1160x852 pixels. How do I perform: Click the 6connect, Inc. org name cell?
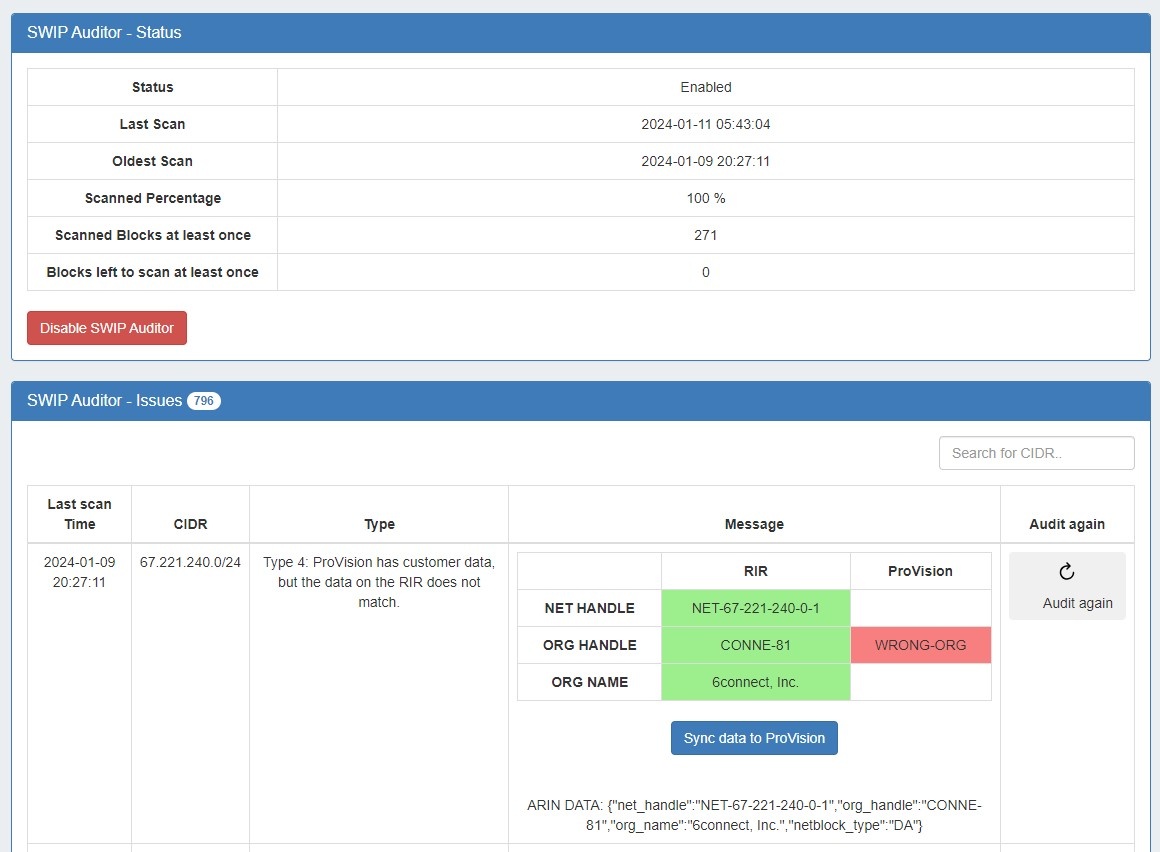pyautogui.click(x=755, y=682)
